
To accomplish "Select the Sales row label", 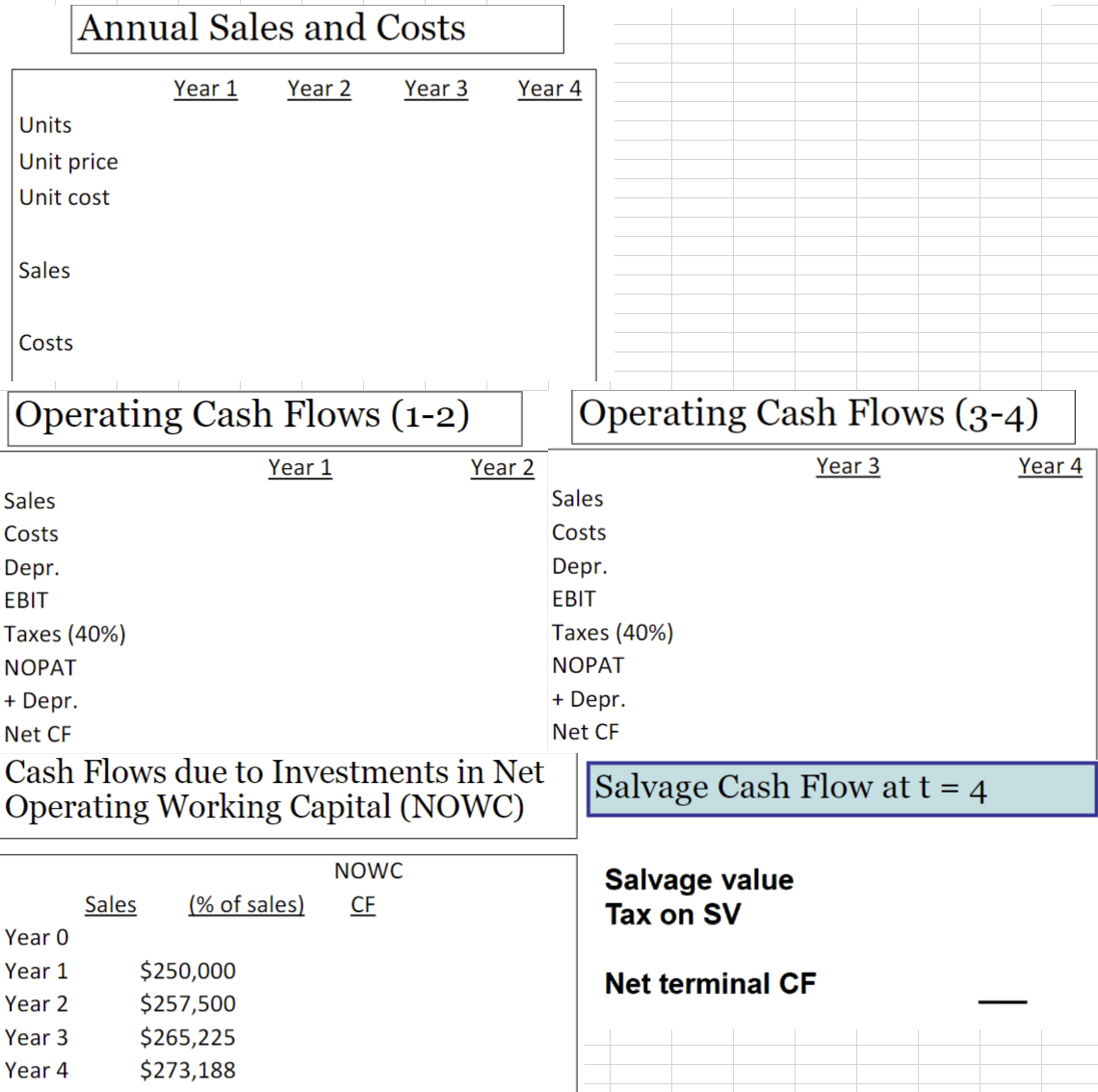I will 44,271.
